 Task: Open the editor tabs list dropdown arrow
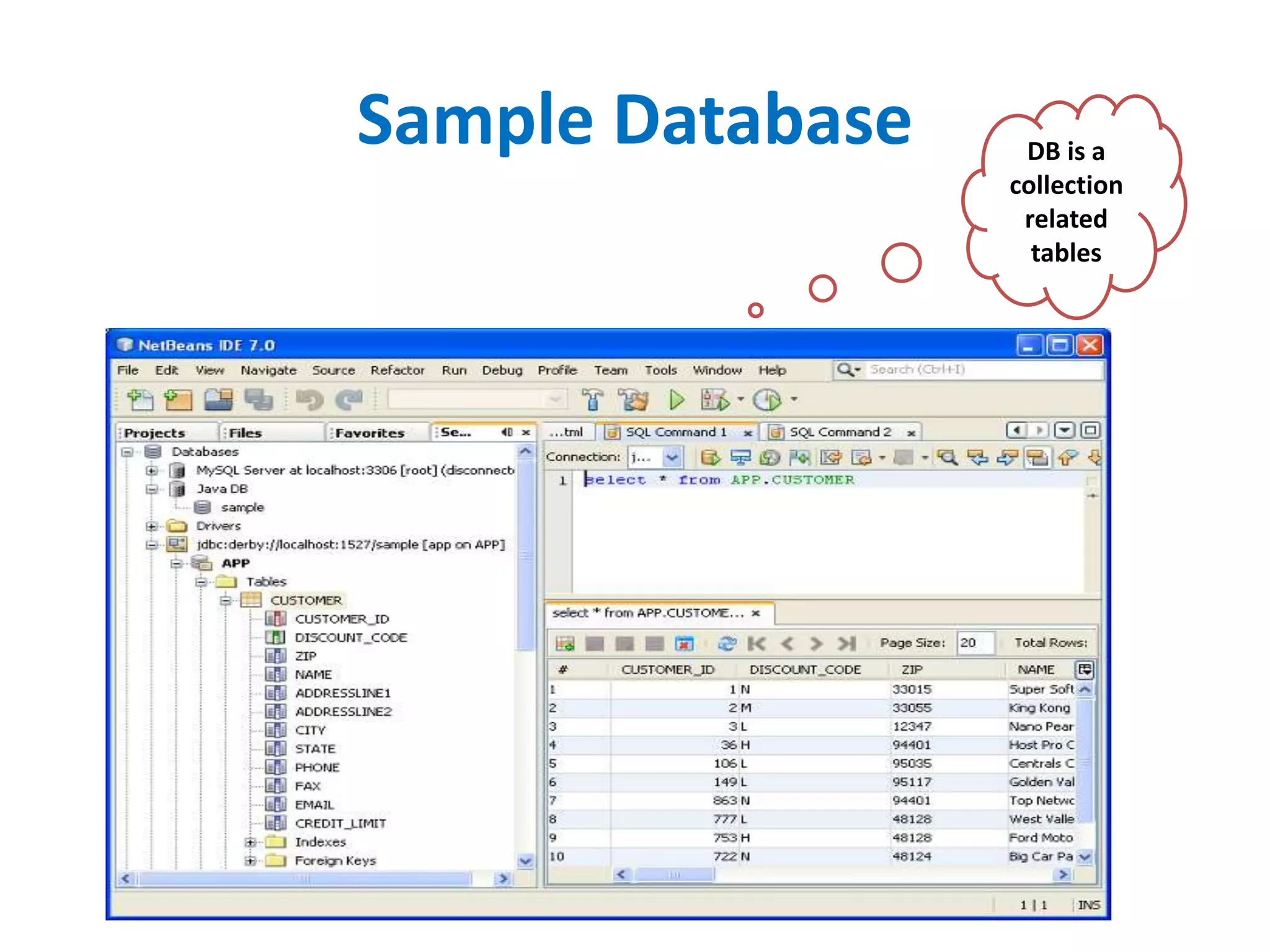[x=1064, y=430]
